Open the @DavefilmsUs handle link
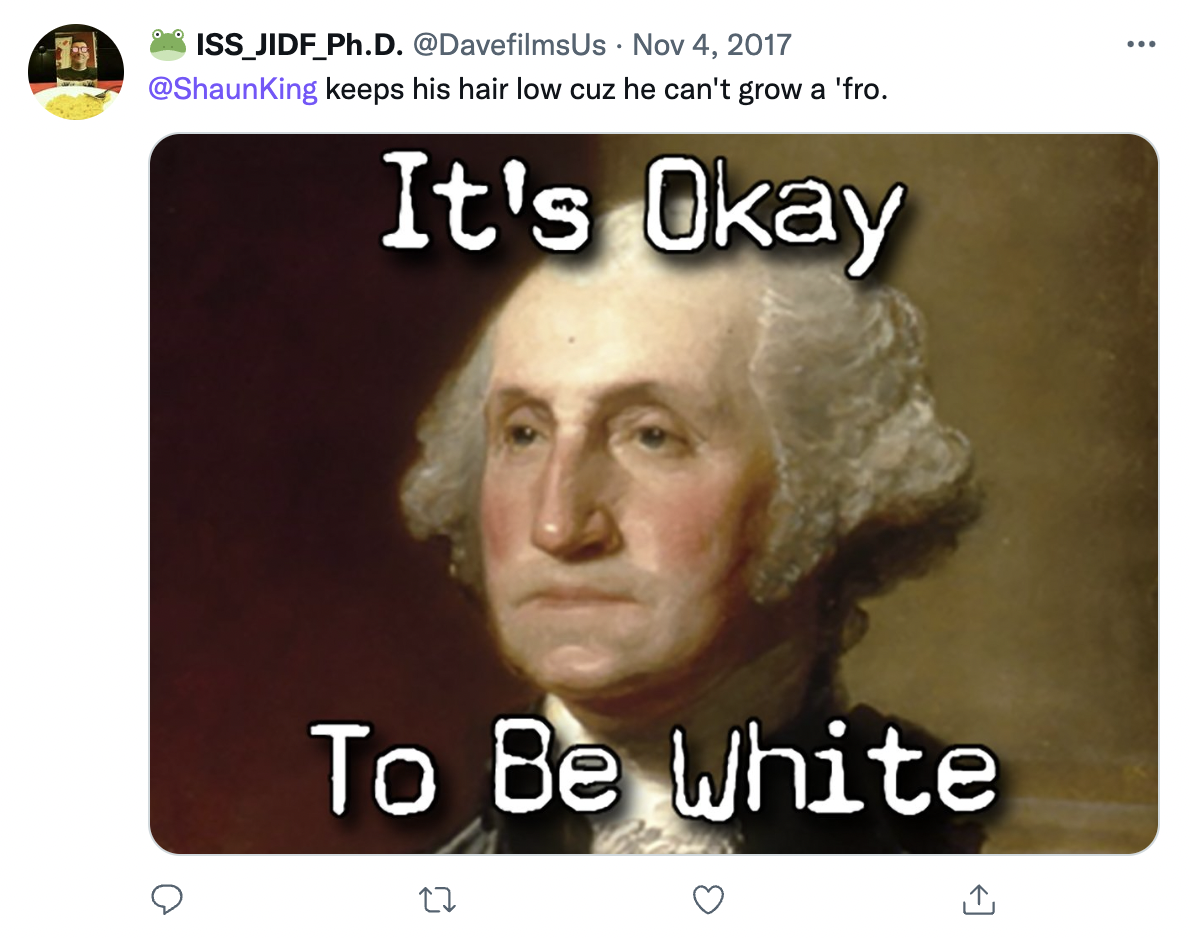 (x=509, y=46)
